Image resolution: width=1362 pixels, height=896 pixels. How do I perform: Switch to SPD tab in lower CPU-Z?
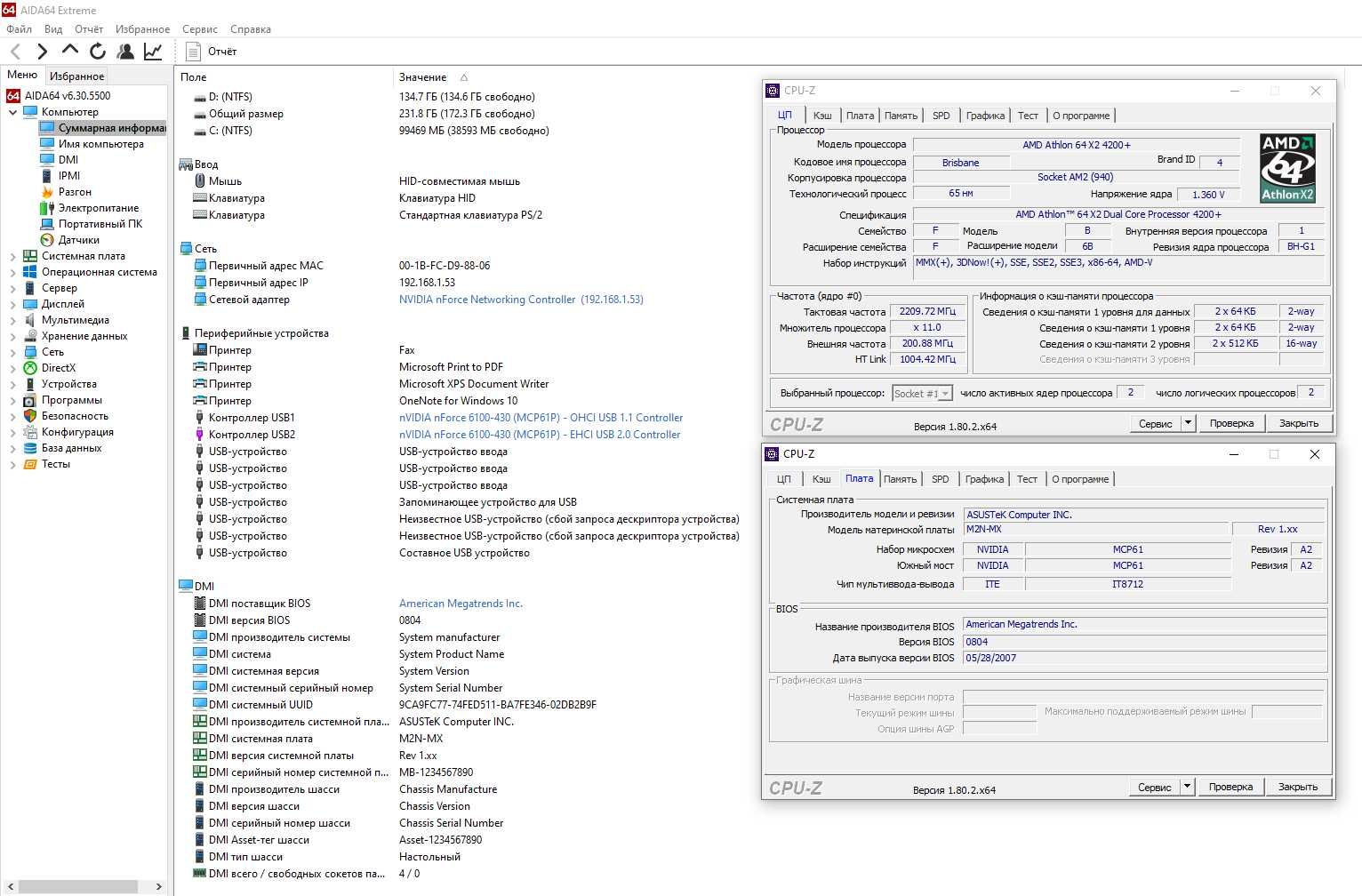pyautogui.click(x=941, y=479)
